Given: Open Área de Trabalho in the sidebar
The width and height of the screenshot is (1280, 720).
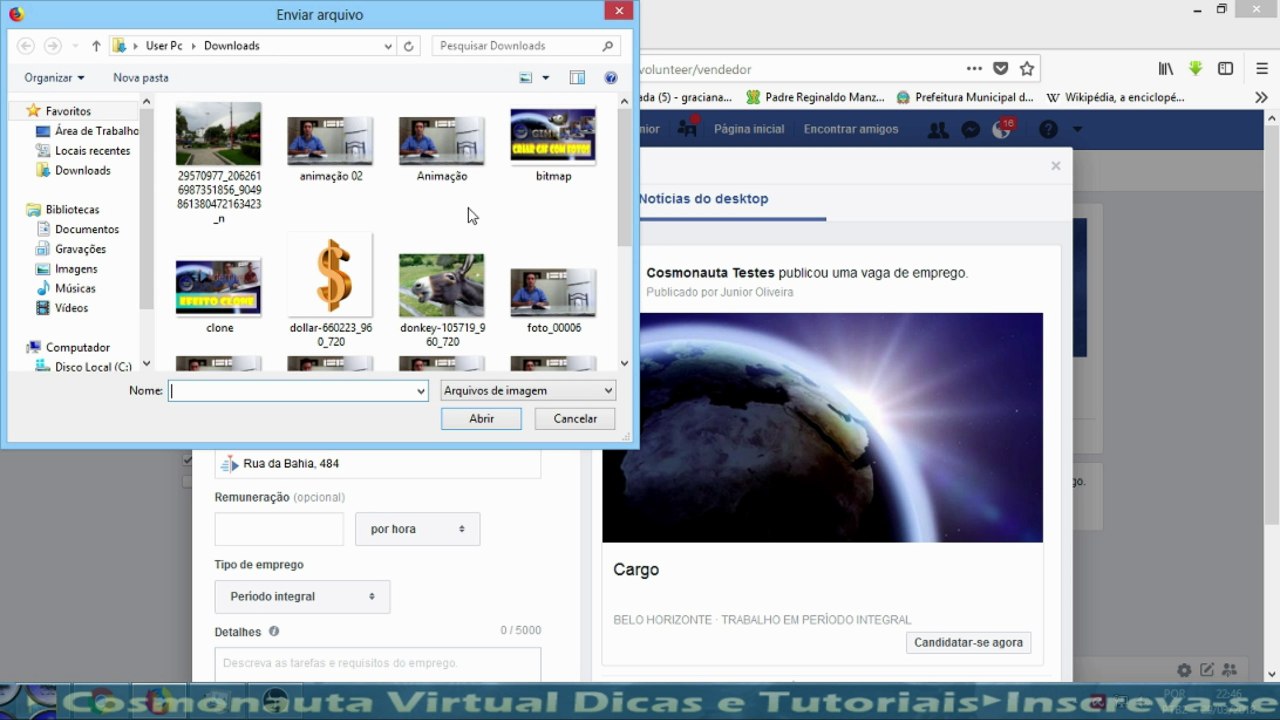Looking at the screenshot, I should [x=96, y=131].
